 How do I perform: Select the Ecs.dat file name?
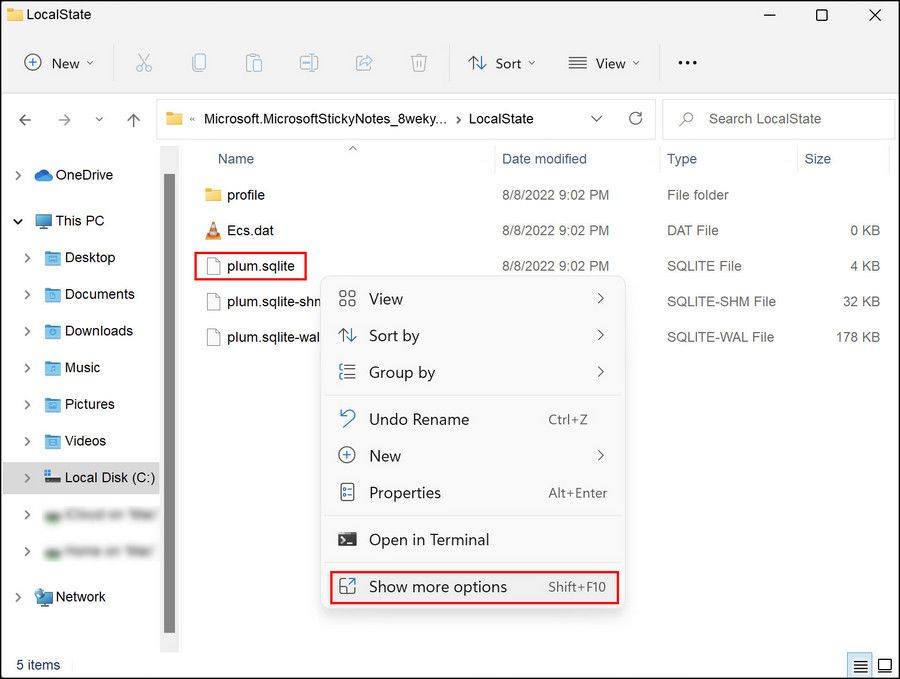click(250, 230)
